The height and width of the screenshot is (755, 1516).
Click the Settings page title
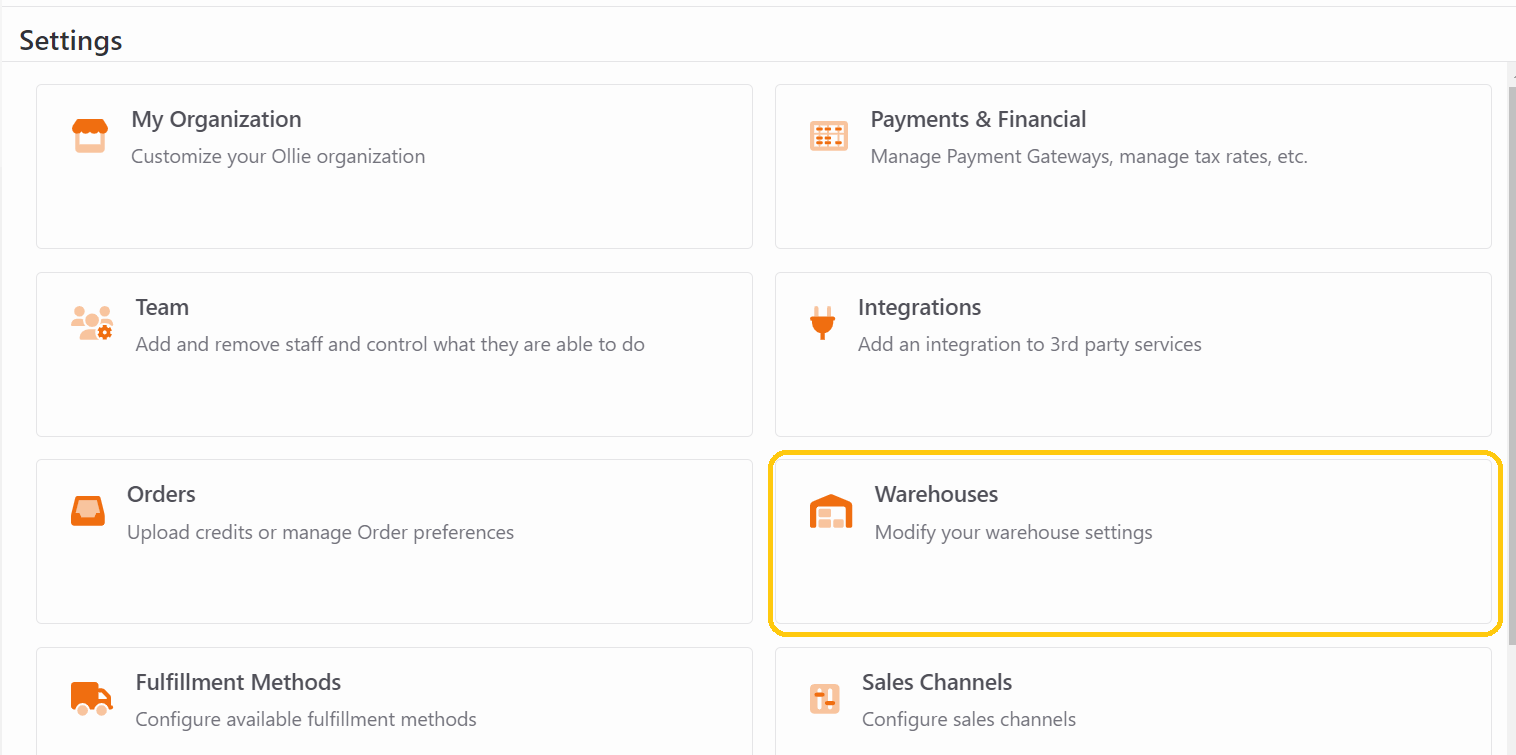click(71, 41)
